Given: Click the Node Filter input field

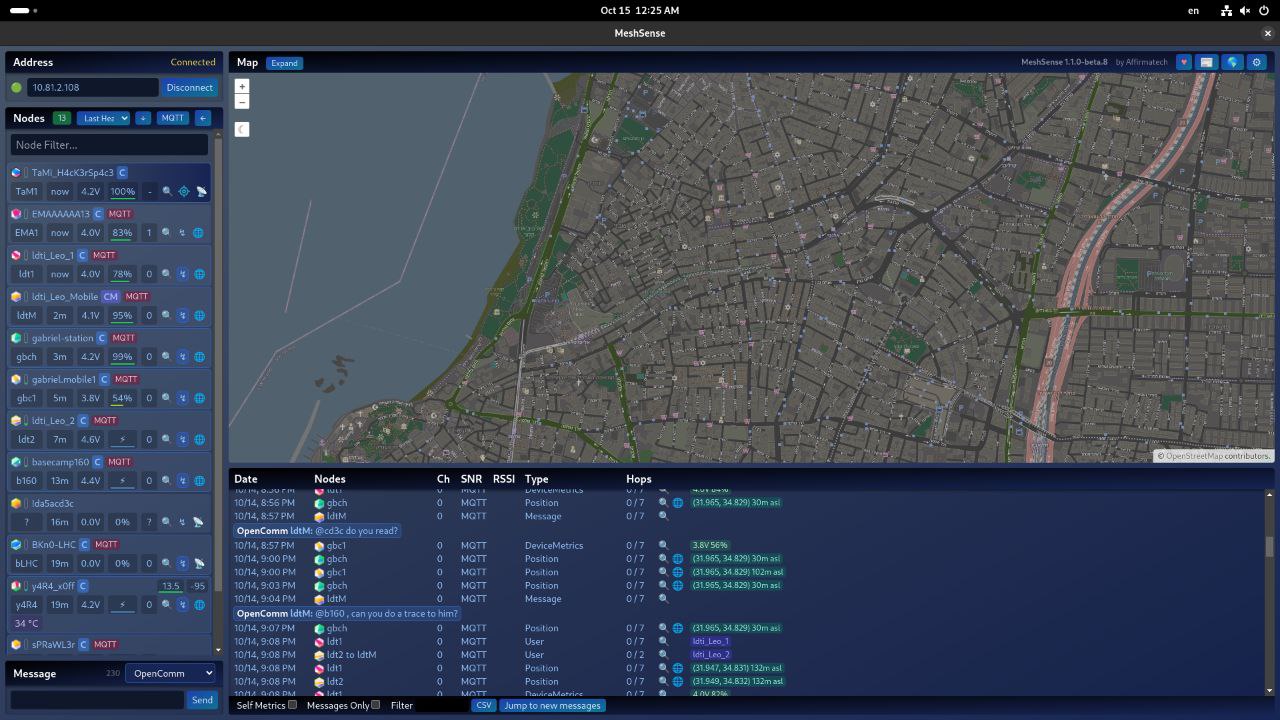Looking at the screenshot, I should pos(109,145).
